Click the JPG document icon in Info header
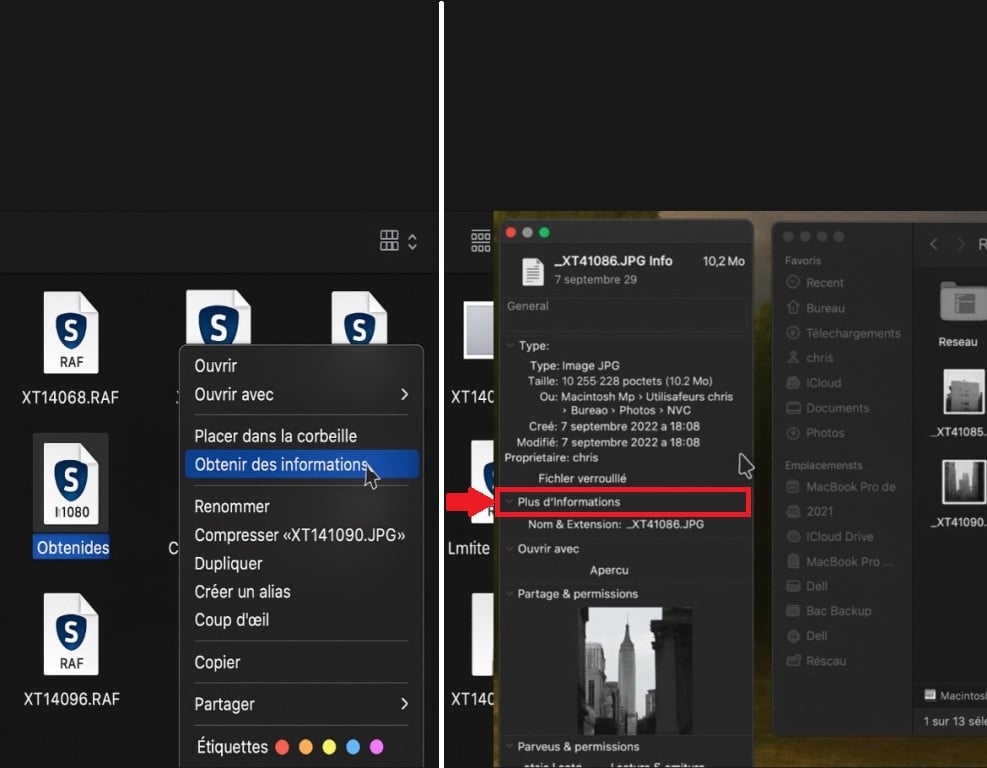The height and width of the screenshot is (768, 987). point(533,271)
